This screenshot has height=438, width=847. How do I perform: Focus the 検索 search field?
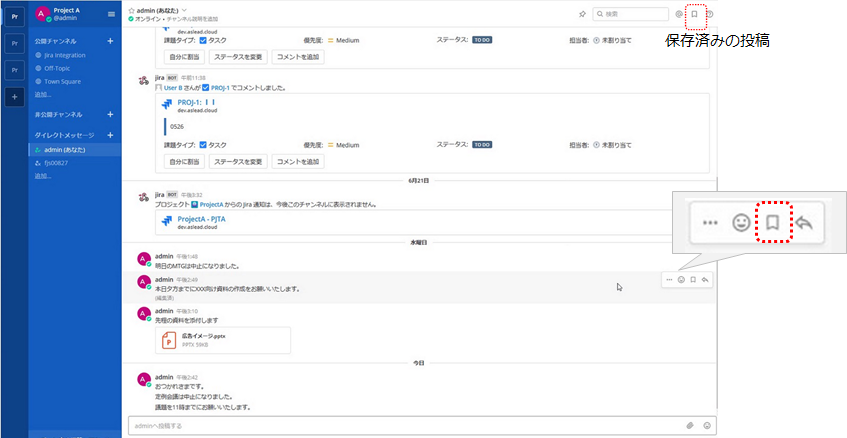point(630,14)
